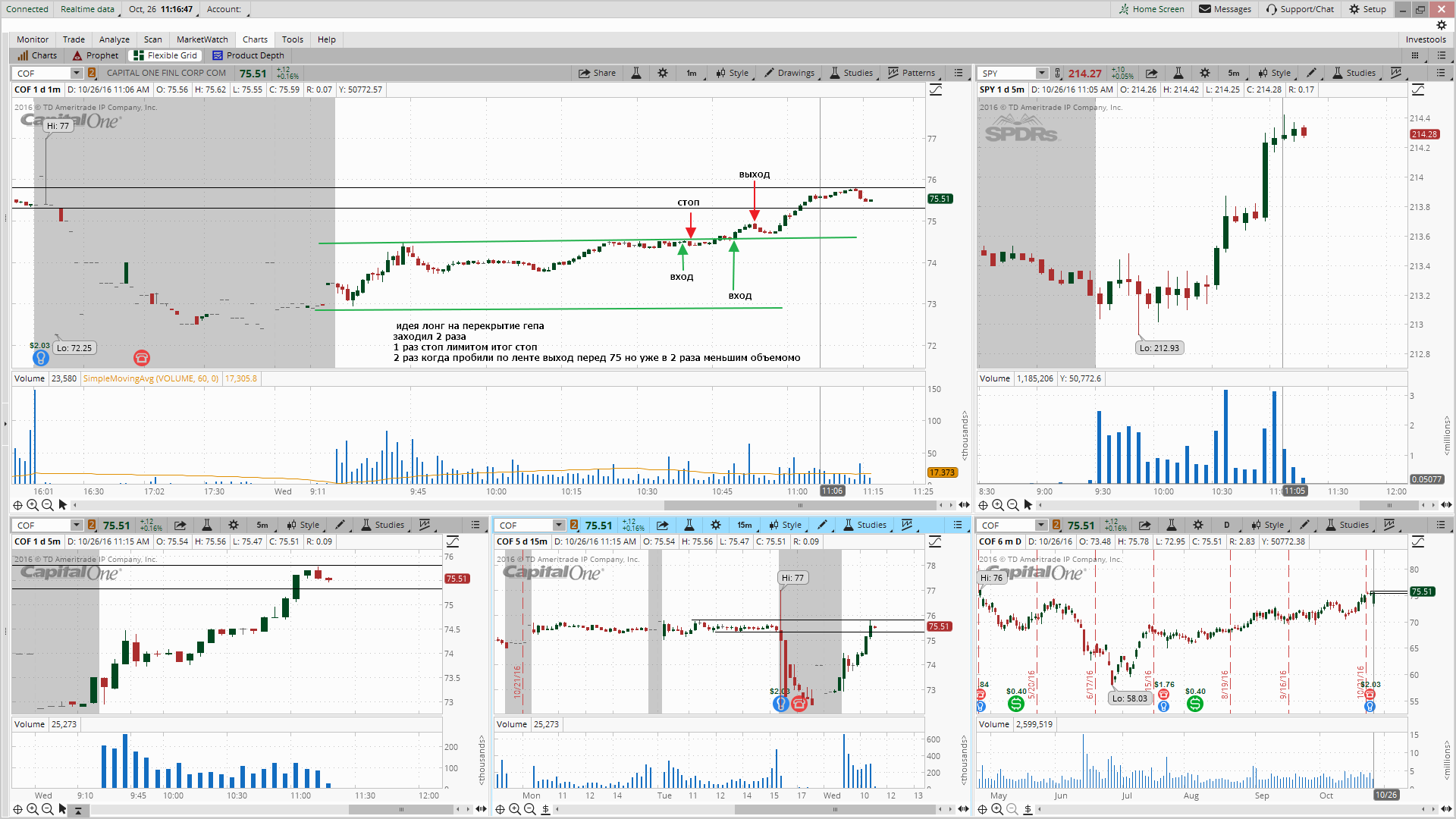
Task: Expand the COF symbol dropdown on daily chart
Action: (x=1041, y=525)
